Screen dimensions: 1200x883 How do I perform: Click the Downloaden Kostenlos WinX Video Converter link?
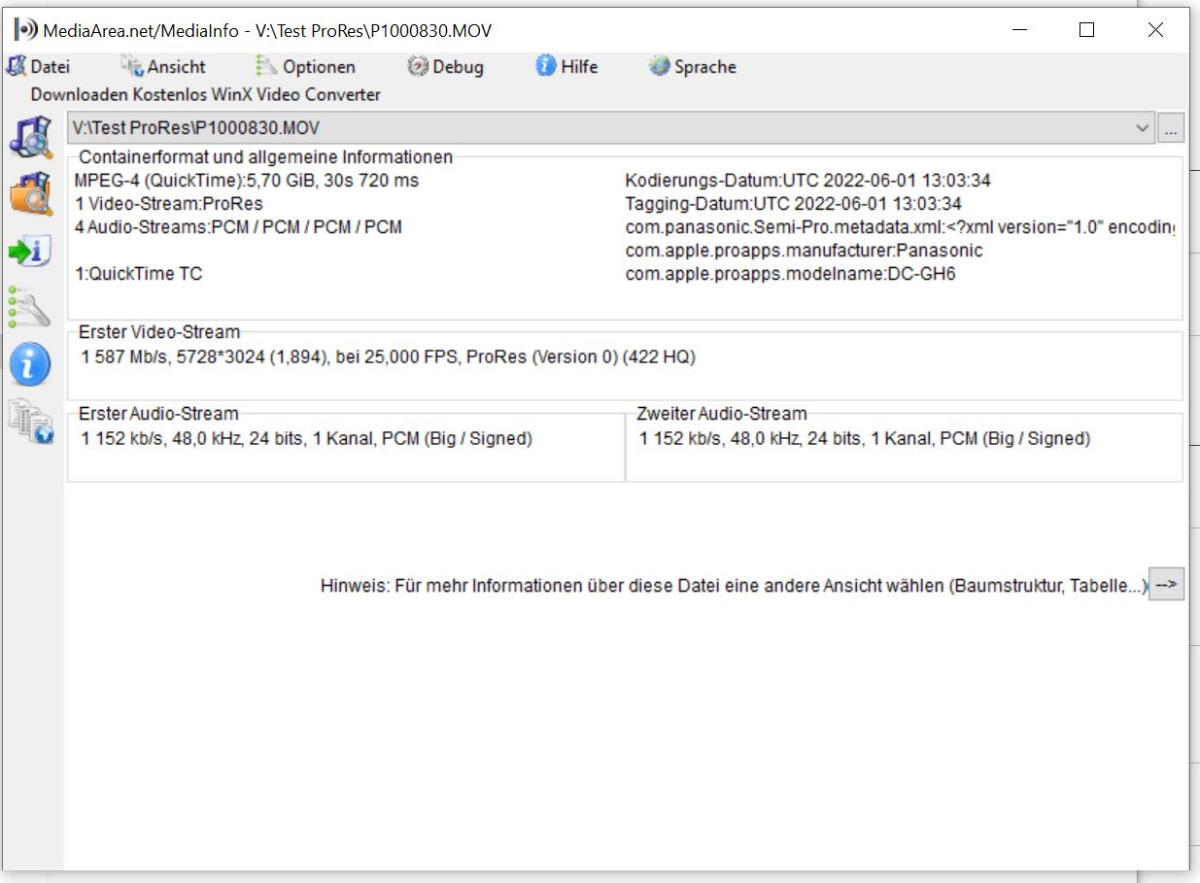[206, 95]
